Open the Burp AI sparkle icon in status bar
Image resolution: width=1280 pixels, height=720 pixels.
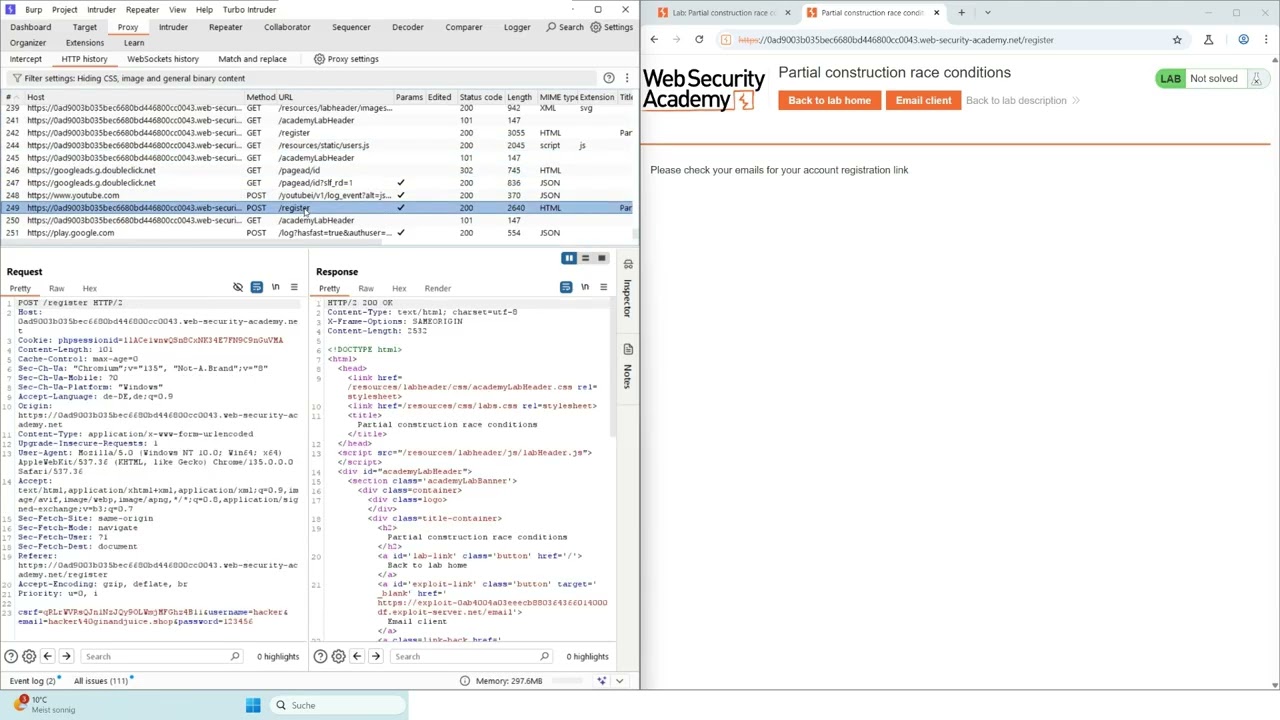click(601, 681)
